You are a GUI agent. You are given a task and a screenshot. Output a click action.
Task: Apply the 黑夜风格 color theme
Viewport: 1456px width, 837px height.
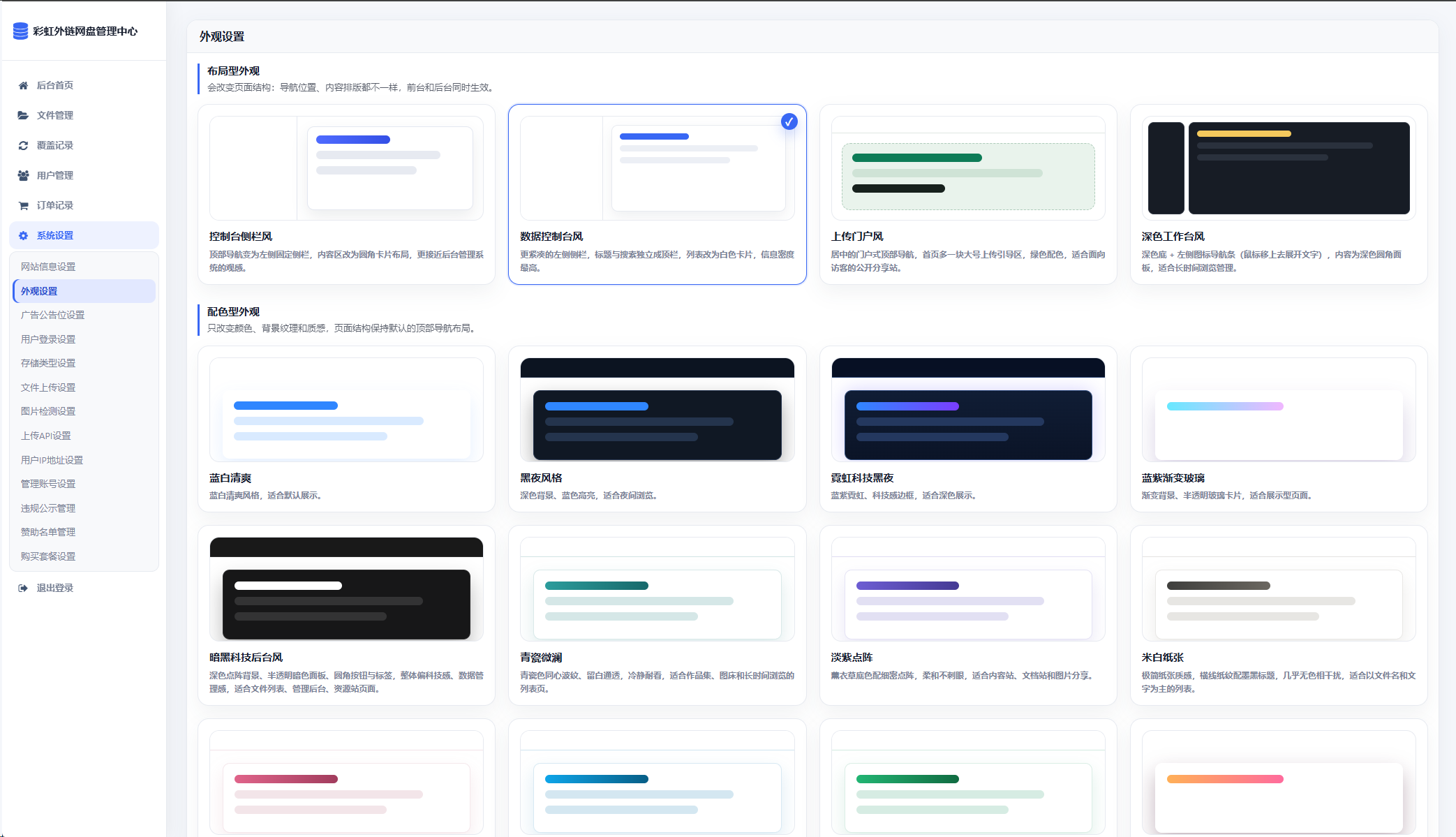(658, 429)
